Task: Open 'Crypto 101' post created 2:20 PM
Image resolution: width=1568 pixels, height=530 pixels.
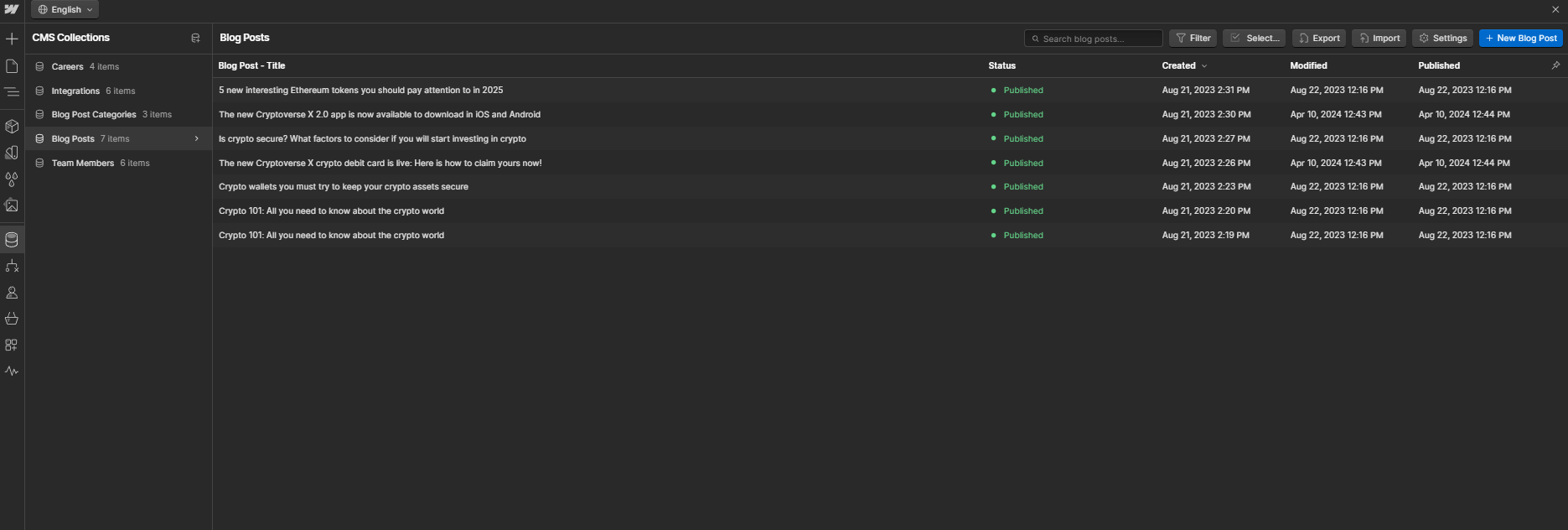Action: [331, 210]
